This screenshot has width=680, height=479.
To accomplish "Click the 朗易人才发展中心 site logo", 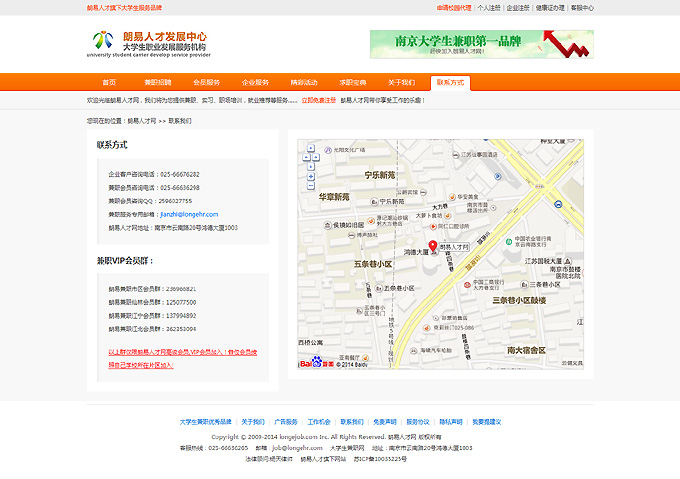I will (149, 43).
